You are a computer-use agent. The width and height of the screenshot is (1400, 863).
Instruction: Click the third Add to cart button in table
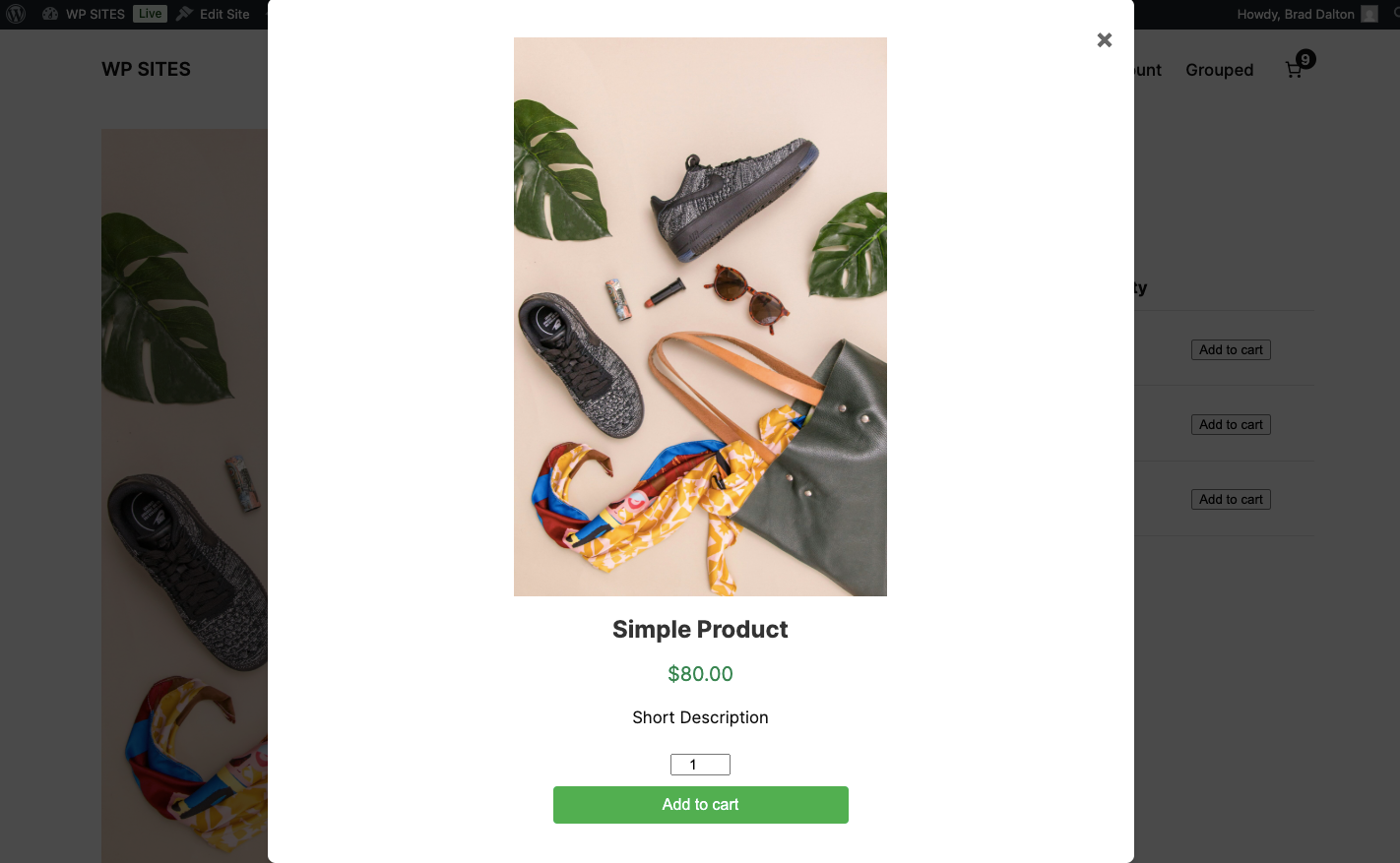pos(1231,500)
